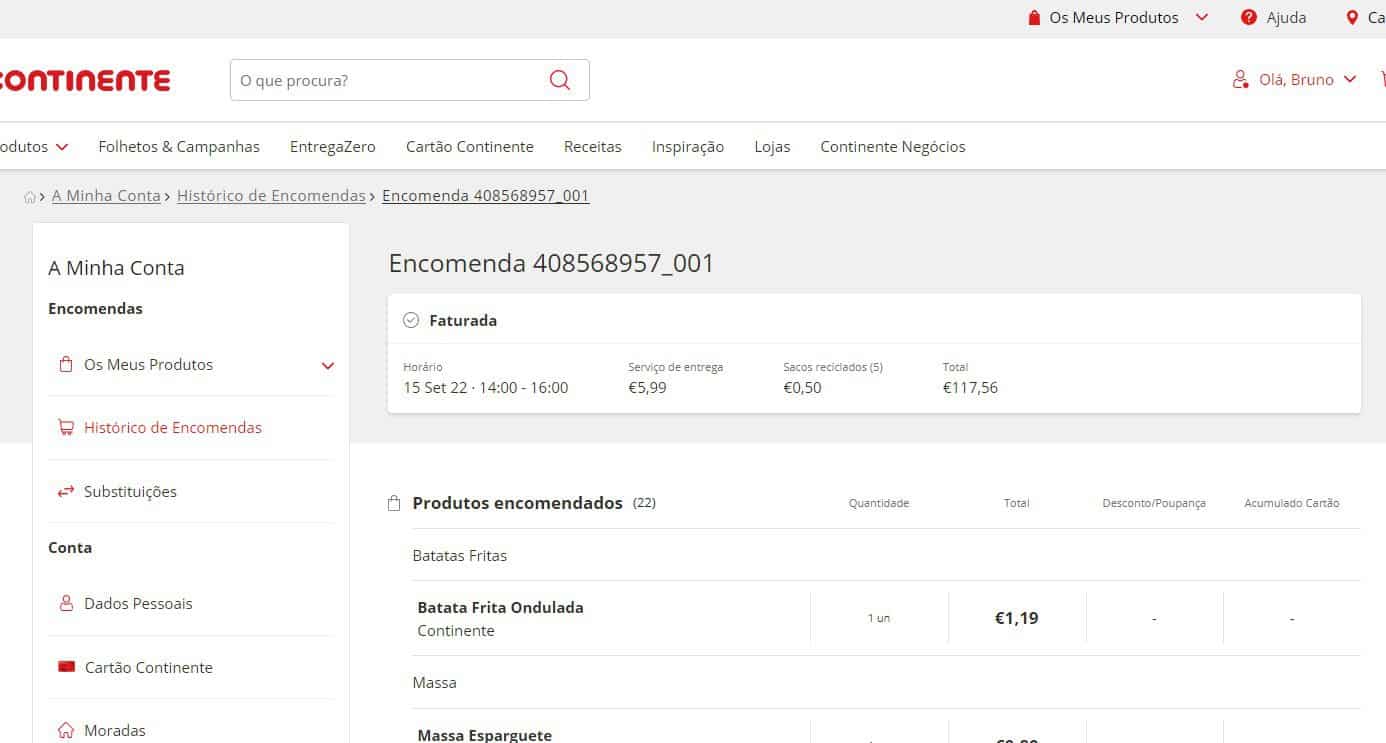Click the Serviço de entrega €5,99 value
The width and height of the screenshot is (1386, 743).
click(x=647, y=388)
